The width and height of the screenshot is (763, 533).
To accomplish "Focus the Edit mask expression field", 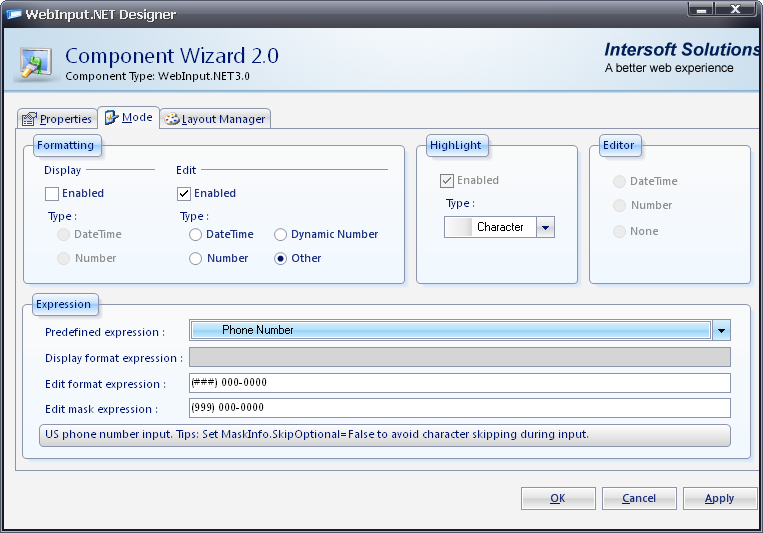I will pyautogui.click(x=459, y=408).
